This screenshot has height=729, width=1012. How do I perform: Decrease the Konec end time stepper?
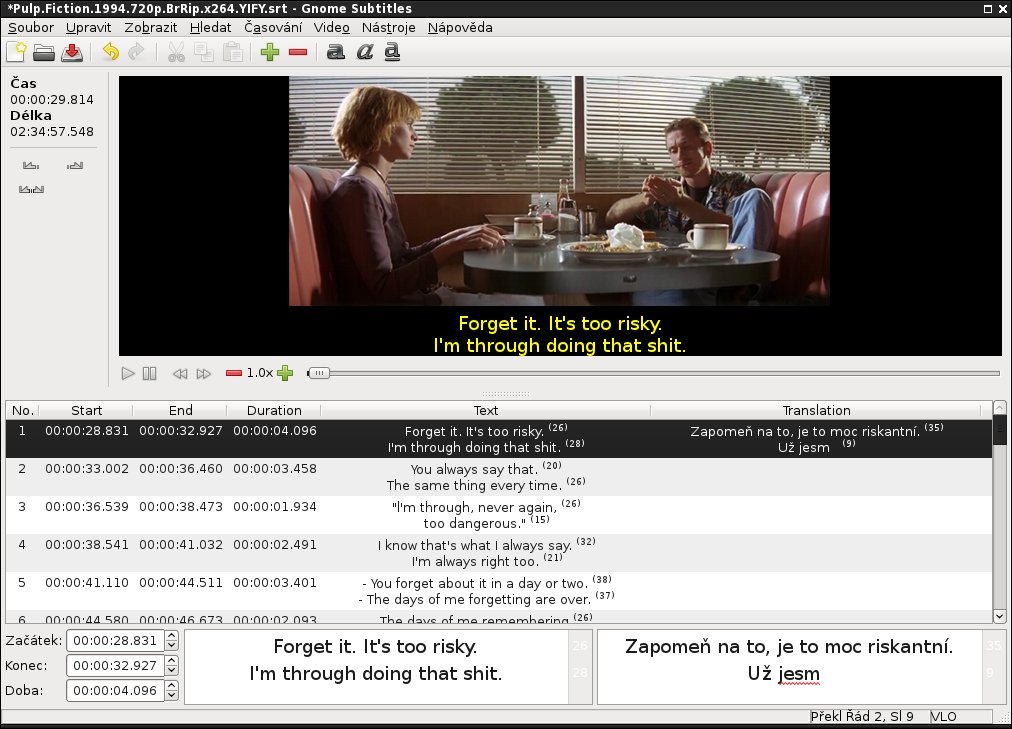(171, 670)
